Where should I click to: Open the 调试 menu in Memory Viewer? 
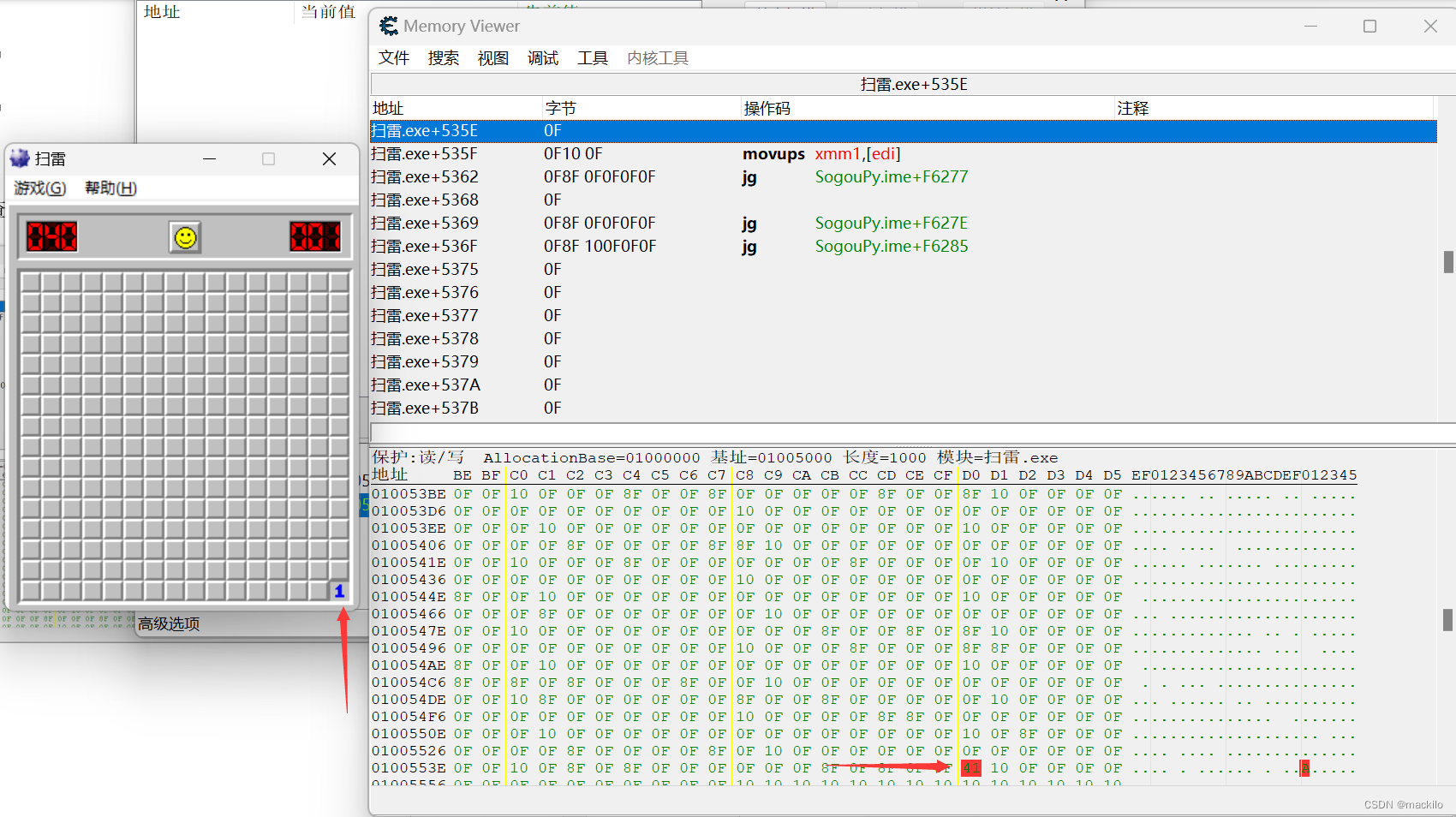tap(543, 58)
